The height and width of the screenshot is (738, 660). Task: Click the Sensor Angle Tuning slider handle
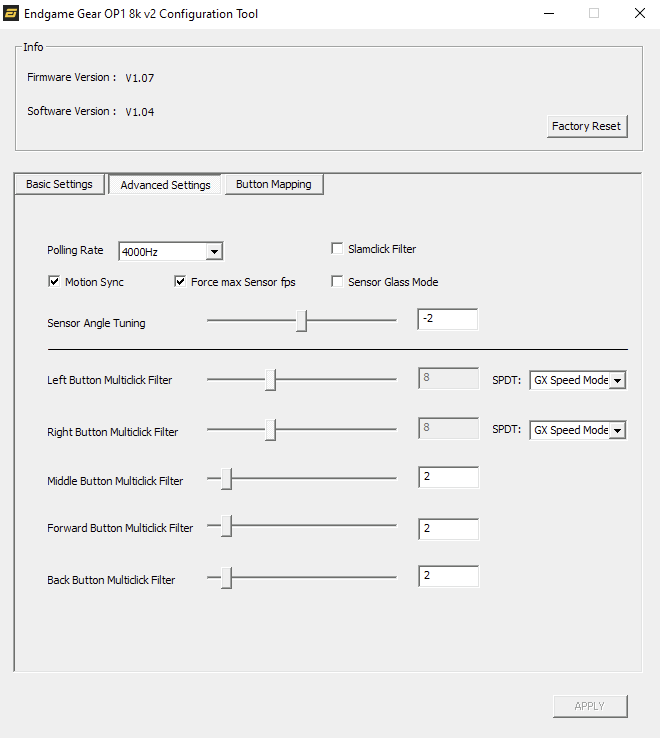point(301,321)
